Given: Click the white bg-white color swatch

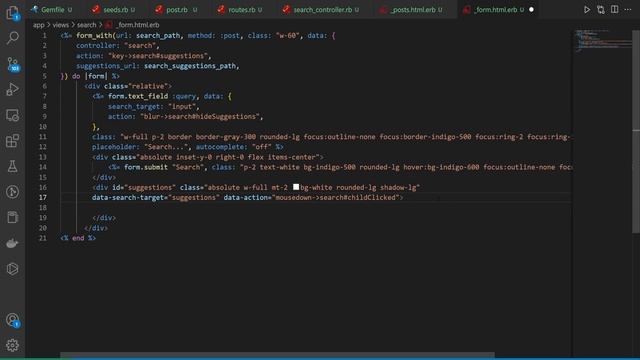Looking at the screenshot, I should (296, 187).
